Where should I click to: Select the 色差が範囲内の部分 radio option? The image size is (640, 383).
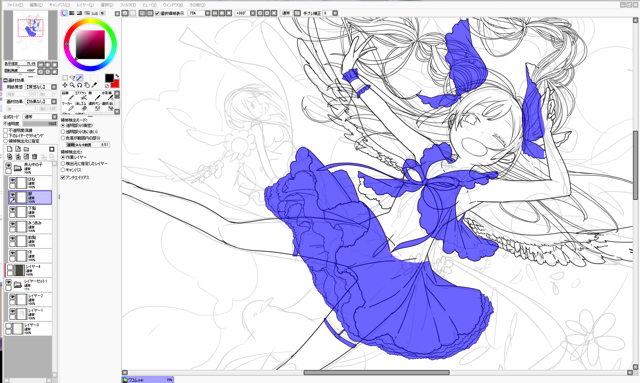[x=63, y=138]
